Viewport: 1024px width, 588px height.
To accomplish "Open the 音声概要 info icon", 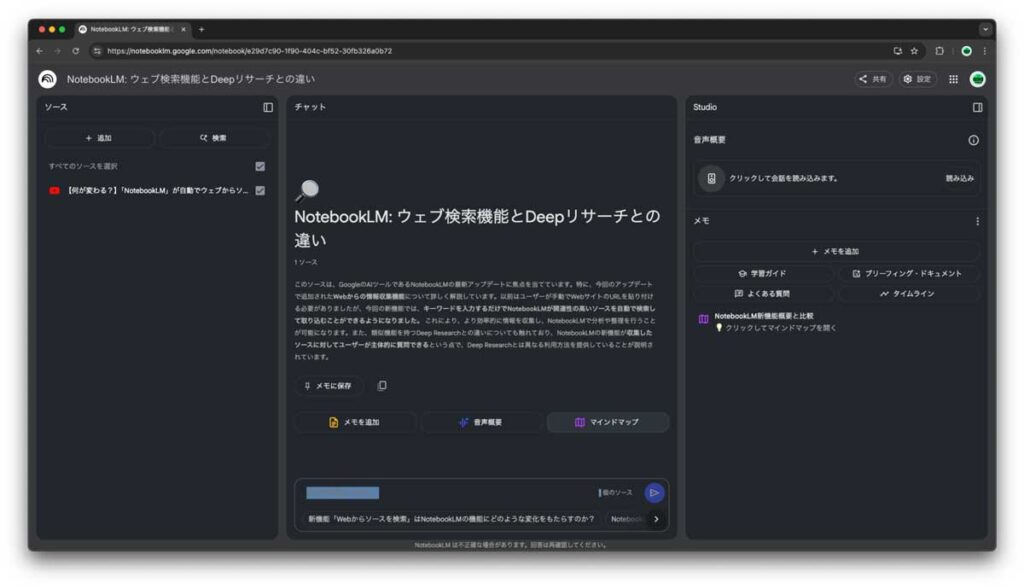I will click(973, 140).
